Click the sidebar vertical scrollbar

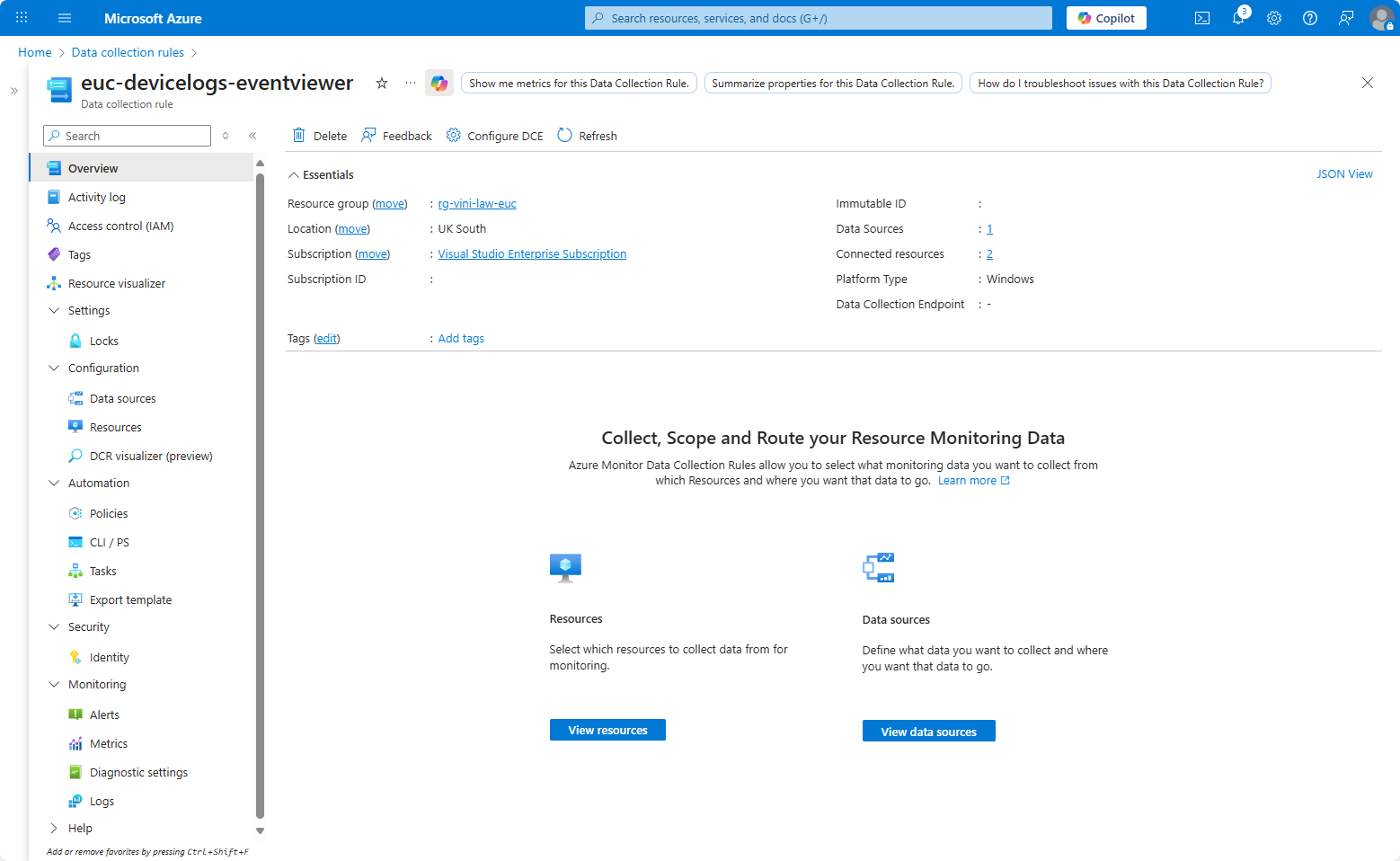260,494
